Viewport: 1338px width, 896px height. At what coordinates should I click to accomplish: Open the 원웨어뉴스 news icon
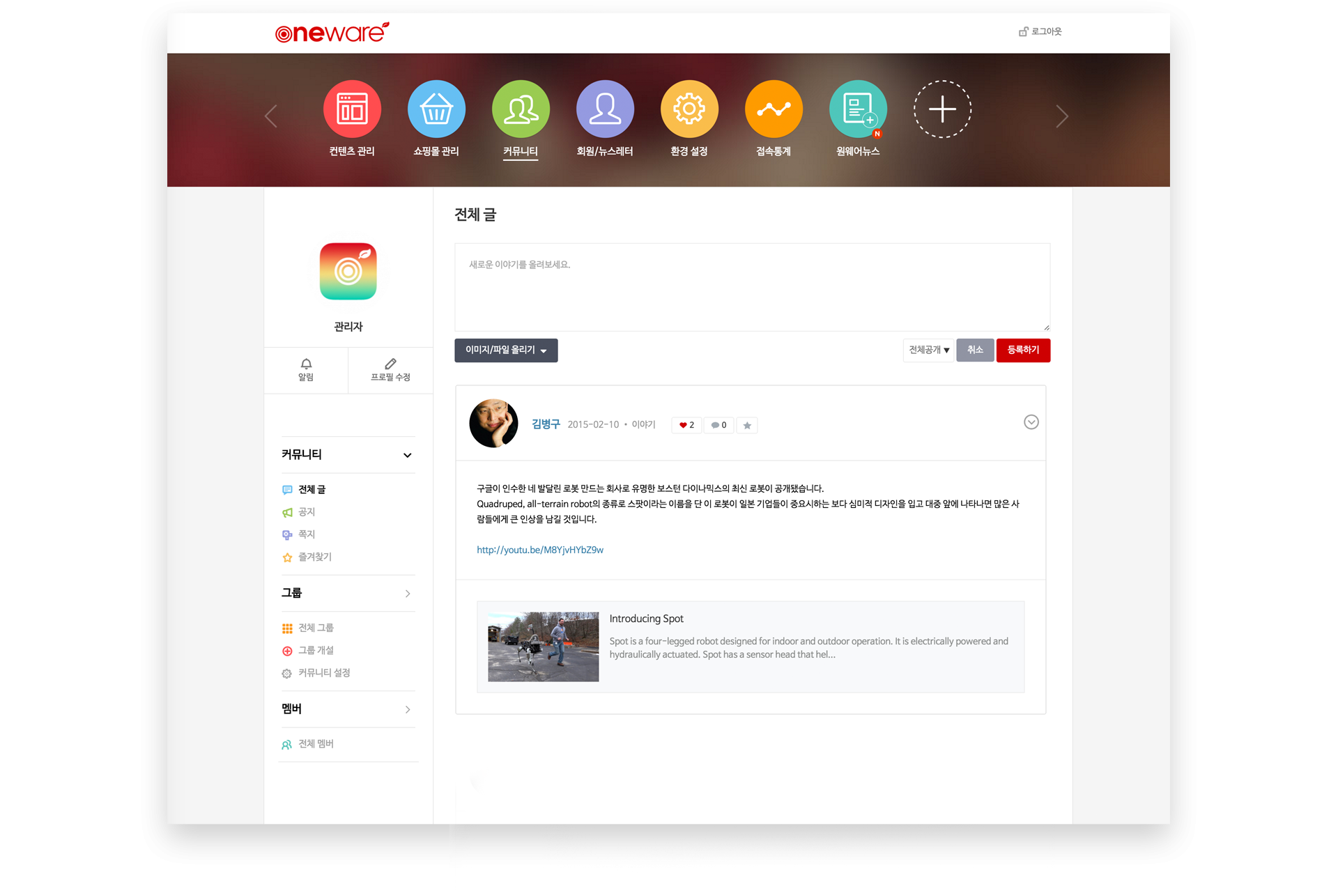pyautogui.click(x=858, y=109)
